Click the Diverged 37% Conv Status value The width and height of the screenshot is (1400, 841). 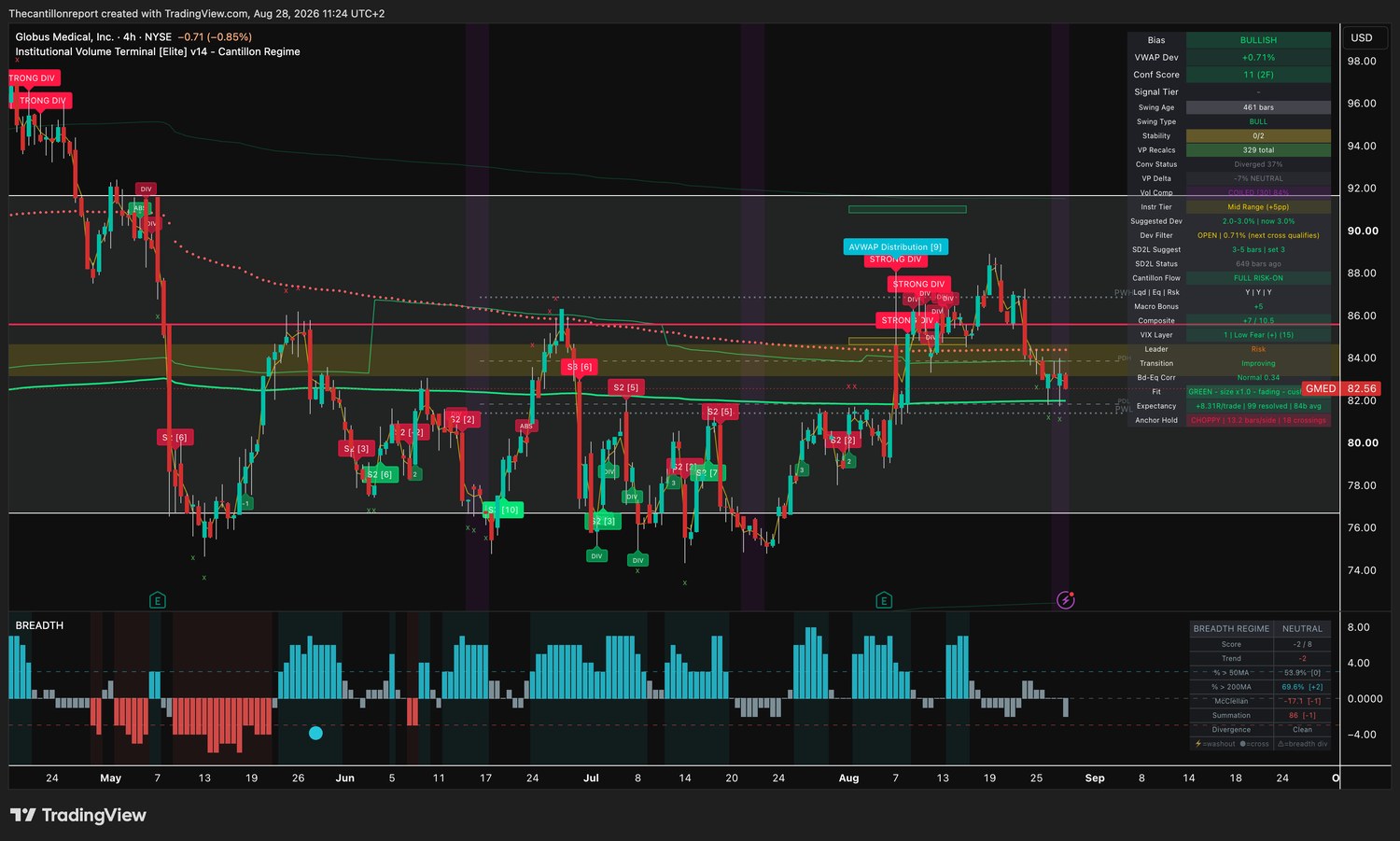(x=1258, y=164)
